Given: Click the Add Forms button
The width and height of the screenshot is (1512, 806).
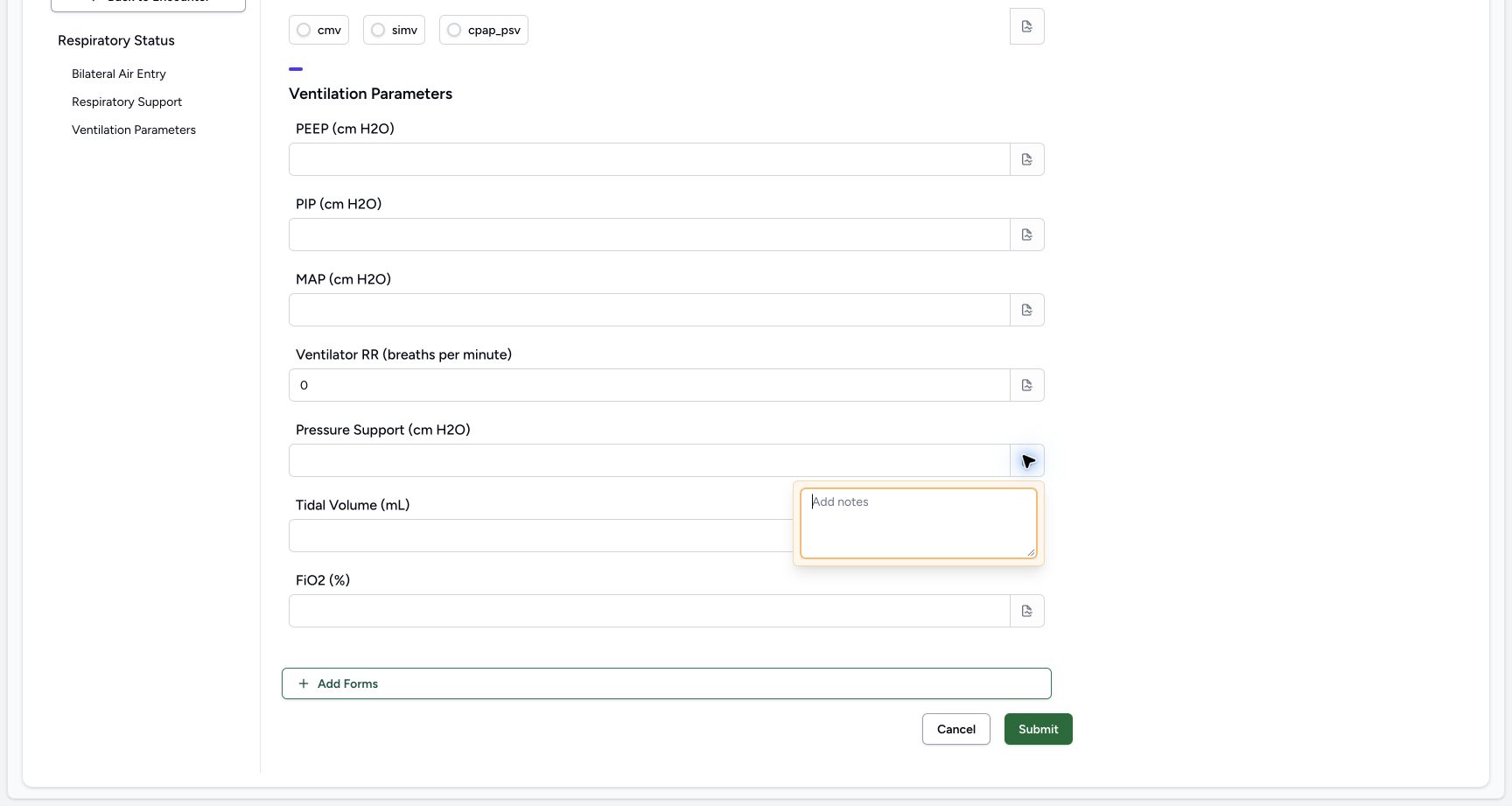Looking at the screenshot, I should pos(667,683).
